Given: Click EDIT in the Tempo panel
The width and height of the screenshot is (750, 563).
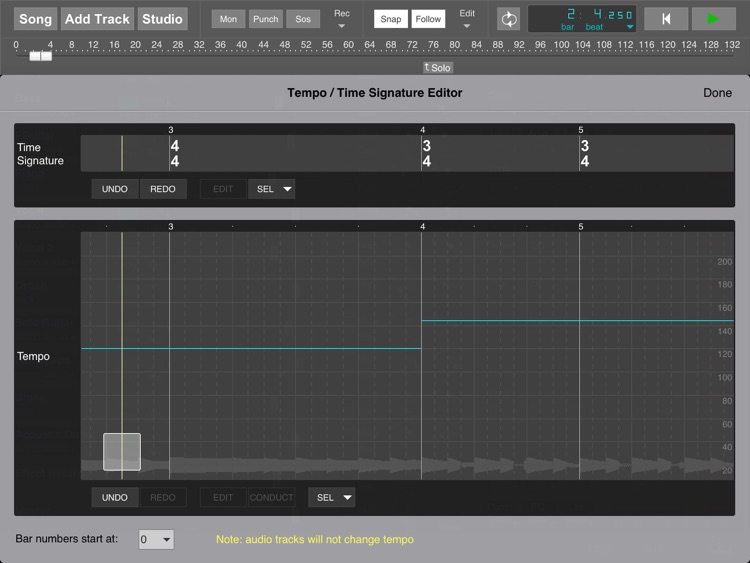Looking at the screenshot, I should (223, 497).
